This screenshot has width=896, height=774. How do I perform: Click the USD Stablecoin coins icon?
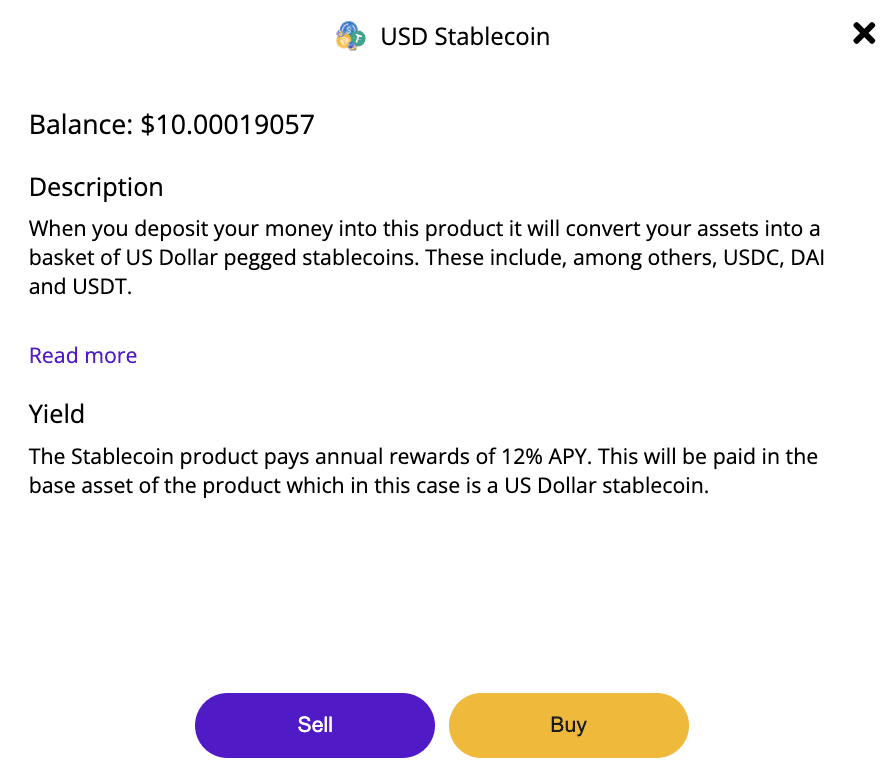(350, 36)
